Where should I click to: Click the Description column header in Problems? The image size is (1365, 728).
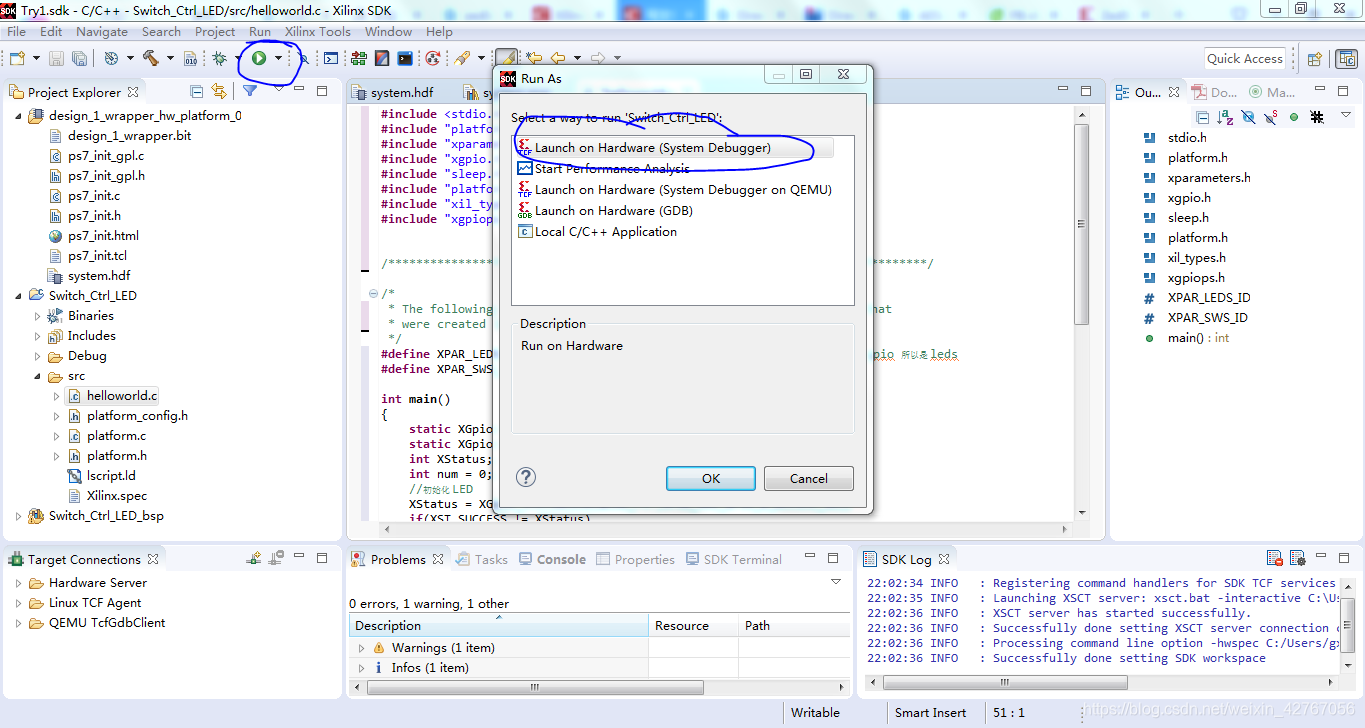coord(498,626)
